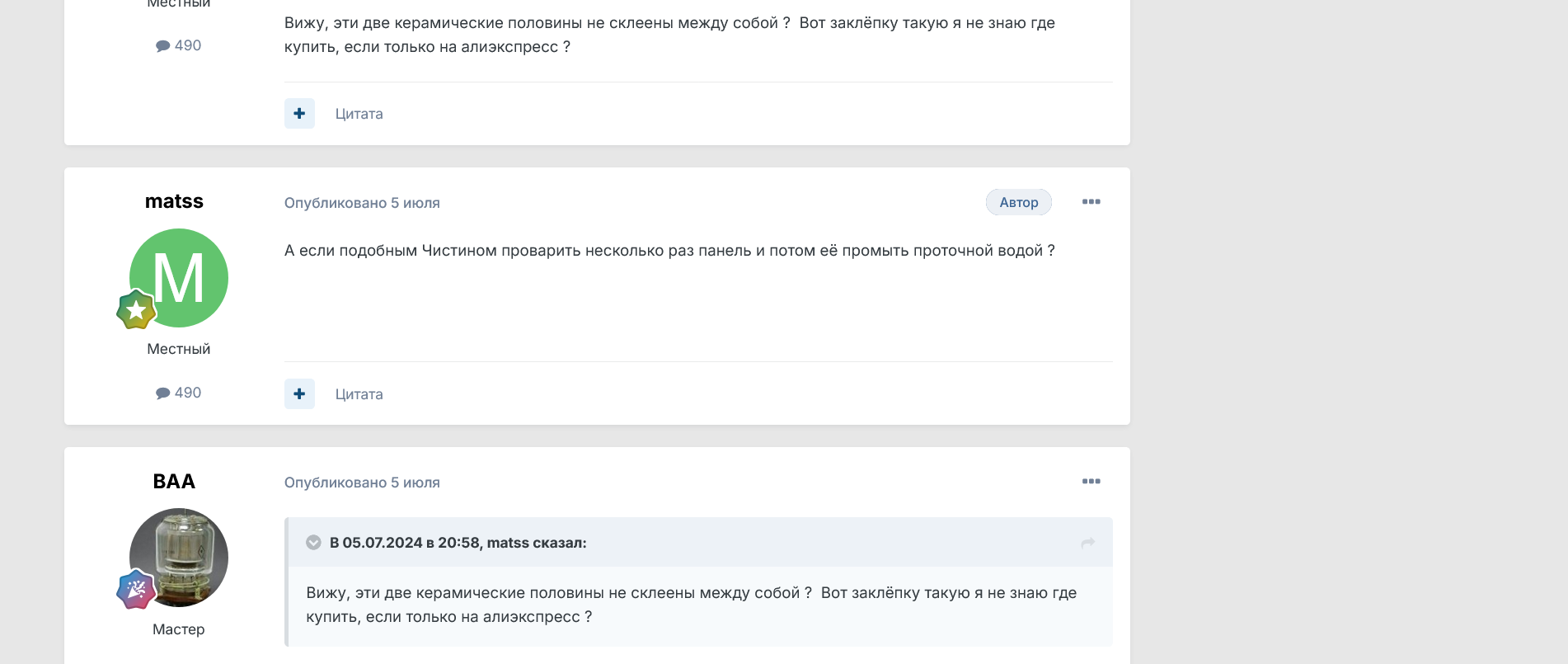Click quote header 'В 05.07.2024 в 20:58, matss сказал'

click(458, 543)
